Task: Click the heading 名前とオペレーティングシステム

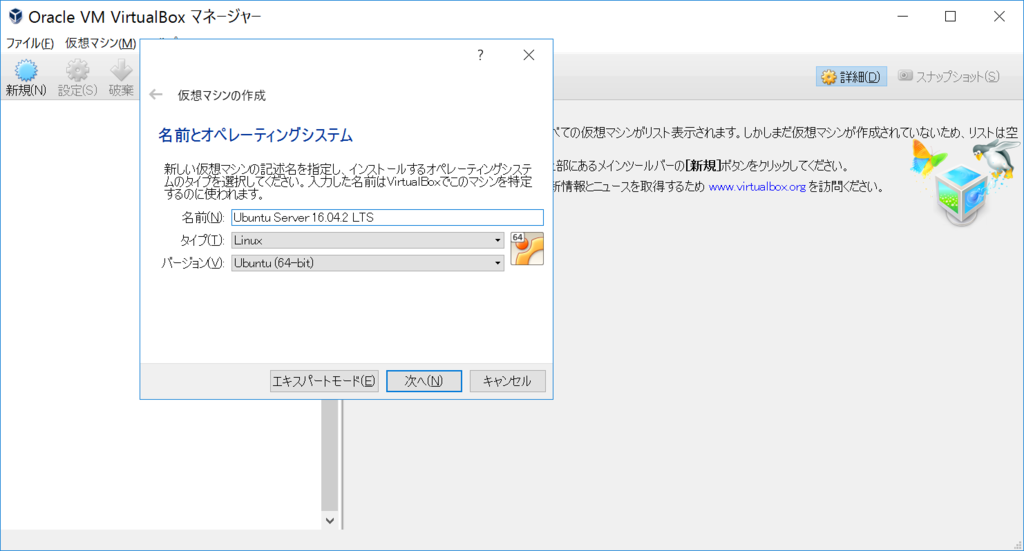Action: [x=255, y=135]
